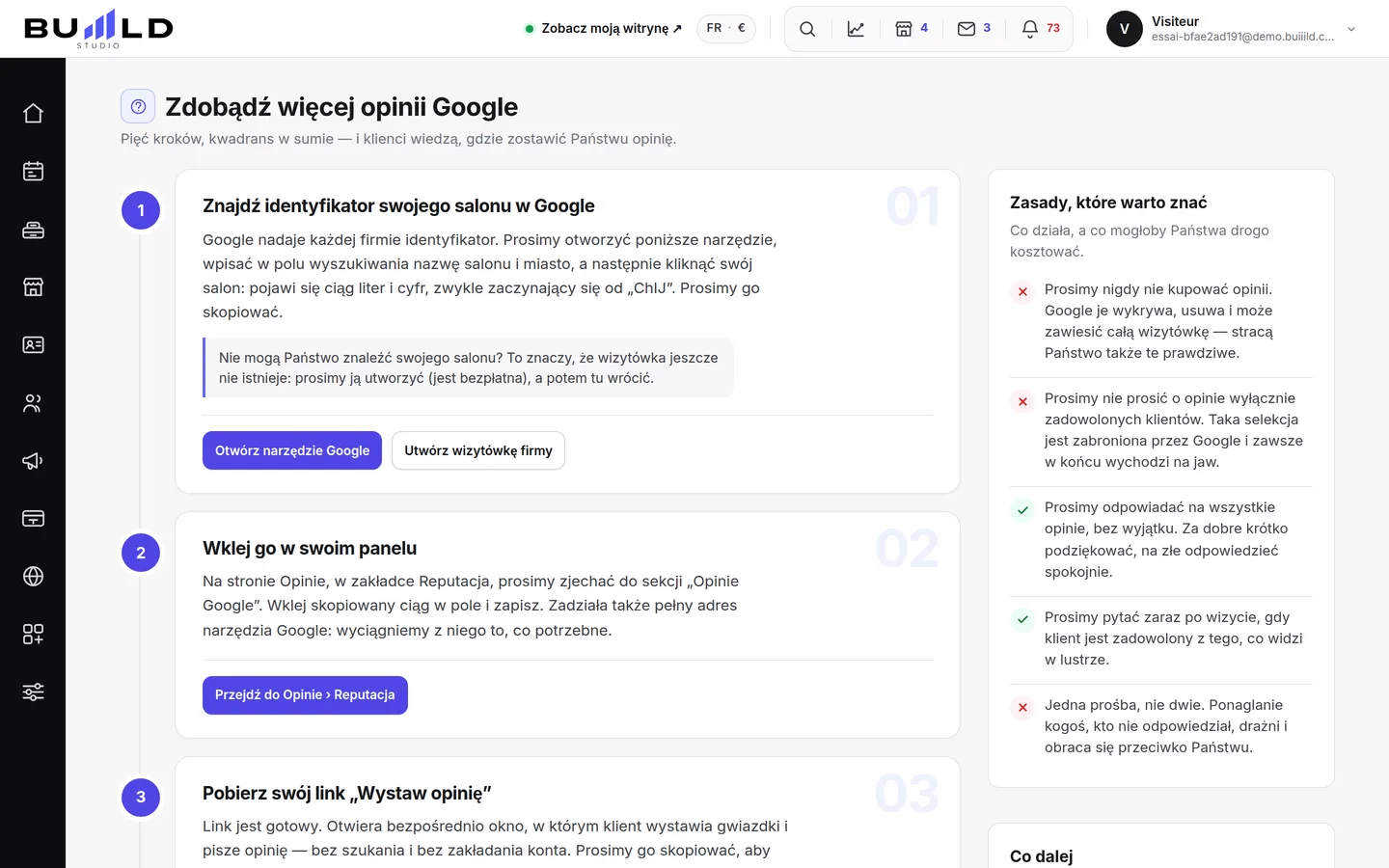Click rule Jedna prośba, nie dwie

[1161, 726]
